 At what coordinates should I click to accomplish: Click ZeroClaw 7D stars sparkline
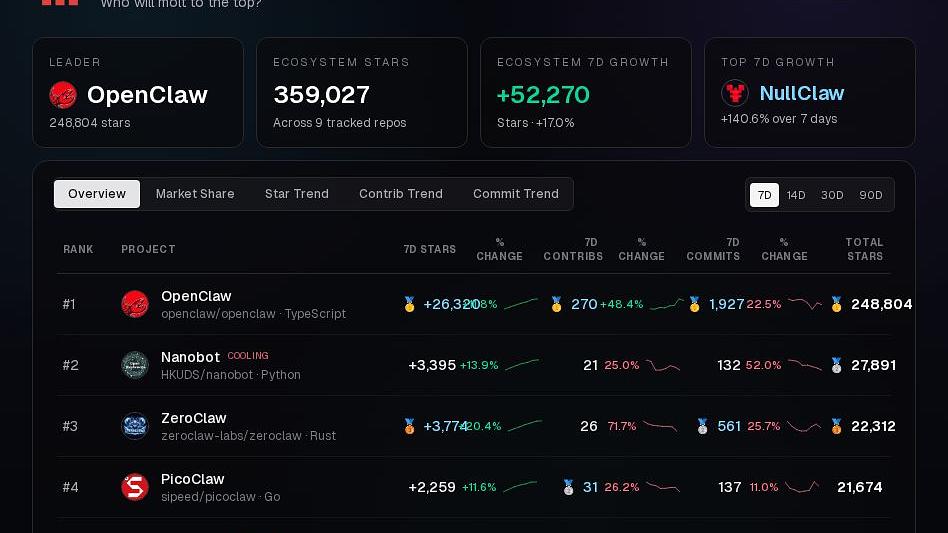525,425
